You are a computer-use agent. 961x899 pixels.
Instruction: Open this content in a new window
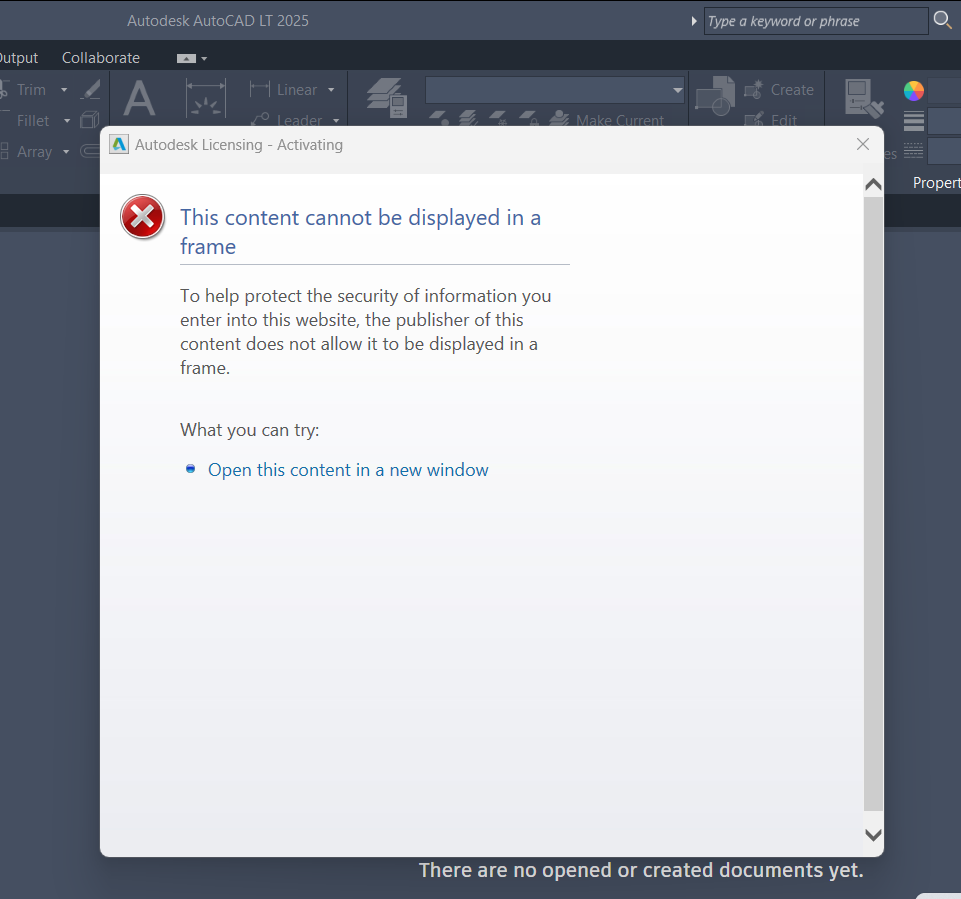pyautogui.click(x=347, y=469)
